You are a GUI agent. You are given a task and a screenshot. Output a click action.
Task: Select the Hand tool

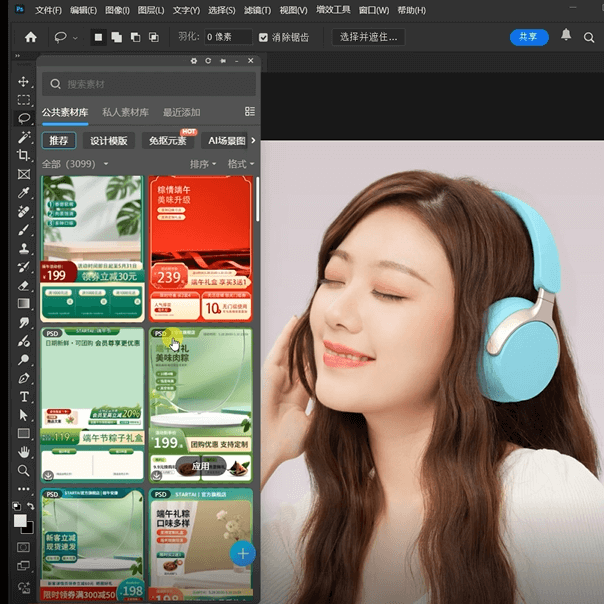point(23,452)
